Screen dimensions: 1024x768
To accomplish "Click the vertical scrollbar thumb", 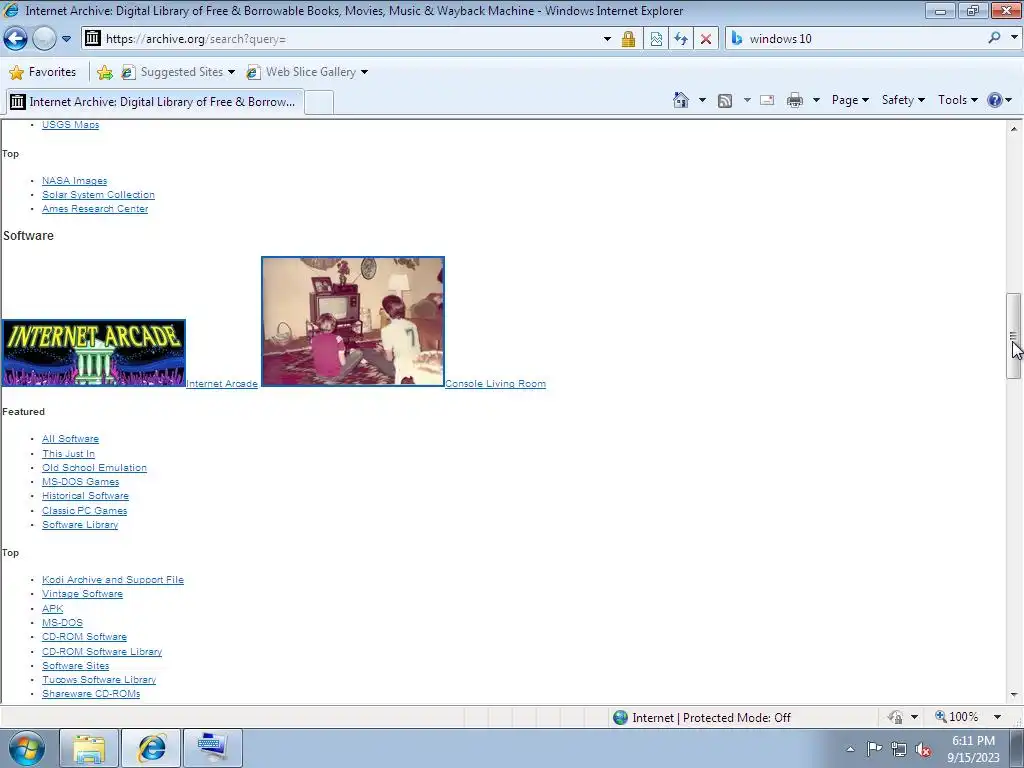I will point(1014,336).
